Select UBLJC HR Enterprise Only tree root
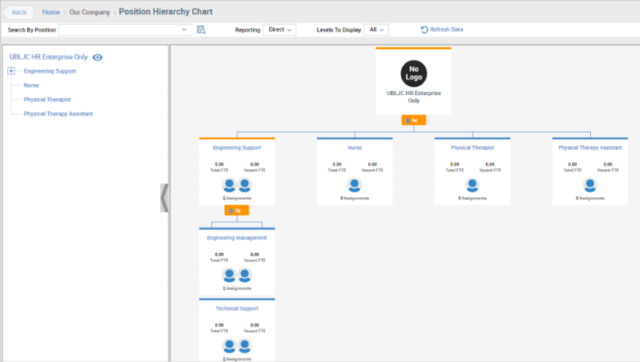Viewport: 640px width, 362px height. (49, 57)
